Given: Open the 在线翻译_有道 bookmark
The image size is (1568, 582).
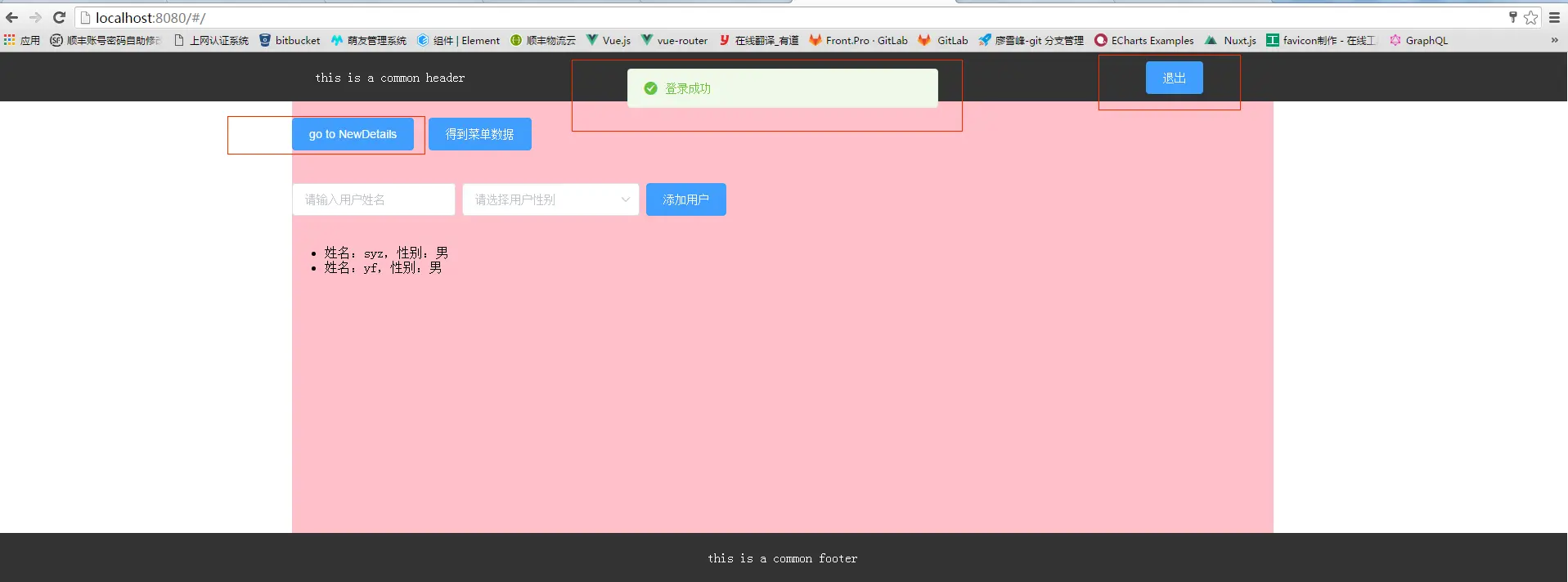Looking at the screenshot, I should tap(758, 40).
